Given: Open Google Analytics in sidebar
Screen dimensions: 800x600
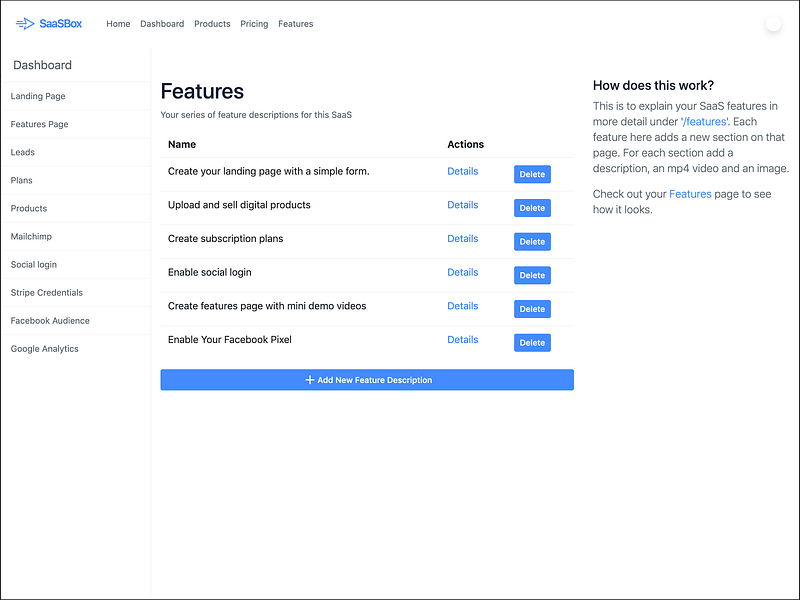Looking at the screenshot, I should pos(76,348).
